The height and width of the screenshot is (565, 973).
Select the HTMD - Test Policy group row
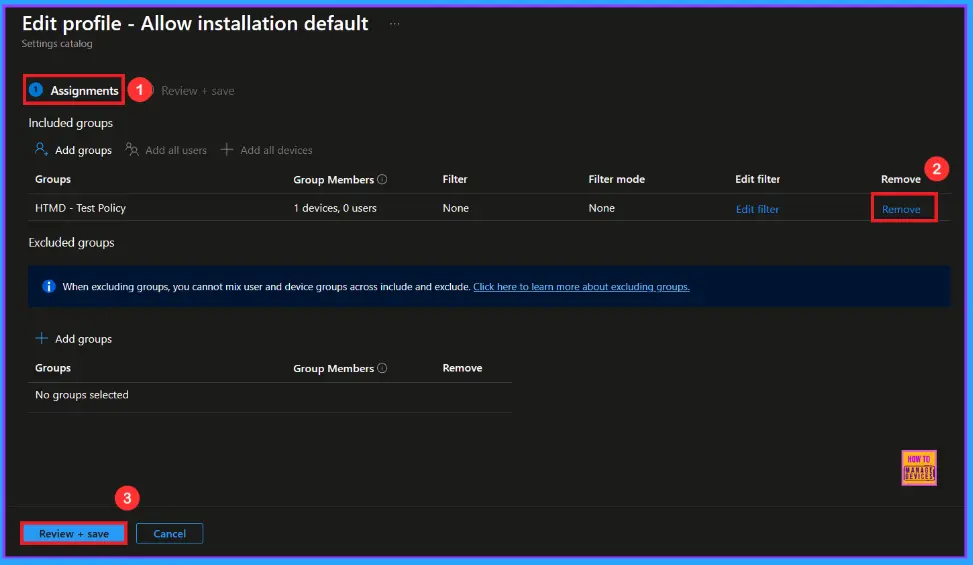(490, 208)
